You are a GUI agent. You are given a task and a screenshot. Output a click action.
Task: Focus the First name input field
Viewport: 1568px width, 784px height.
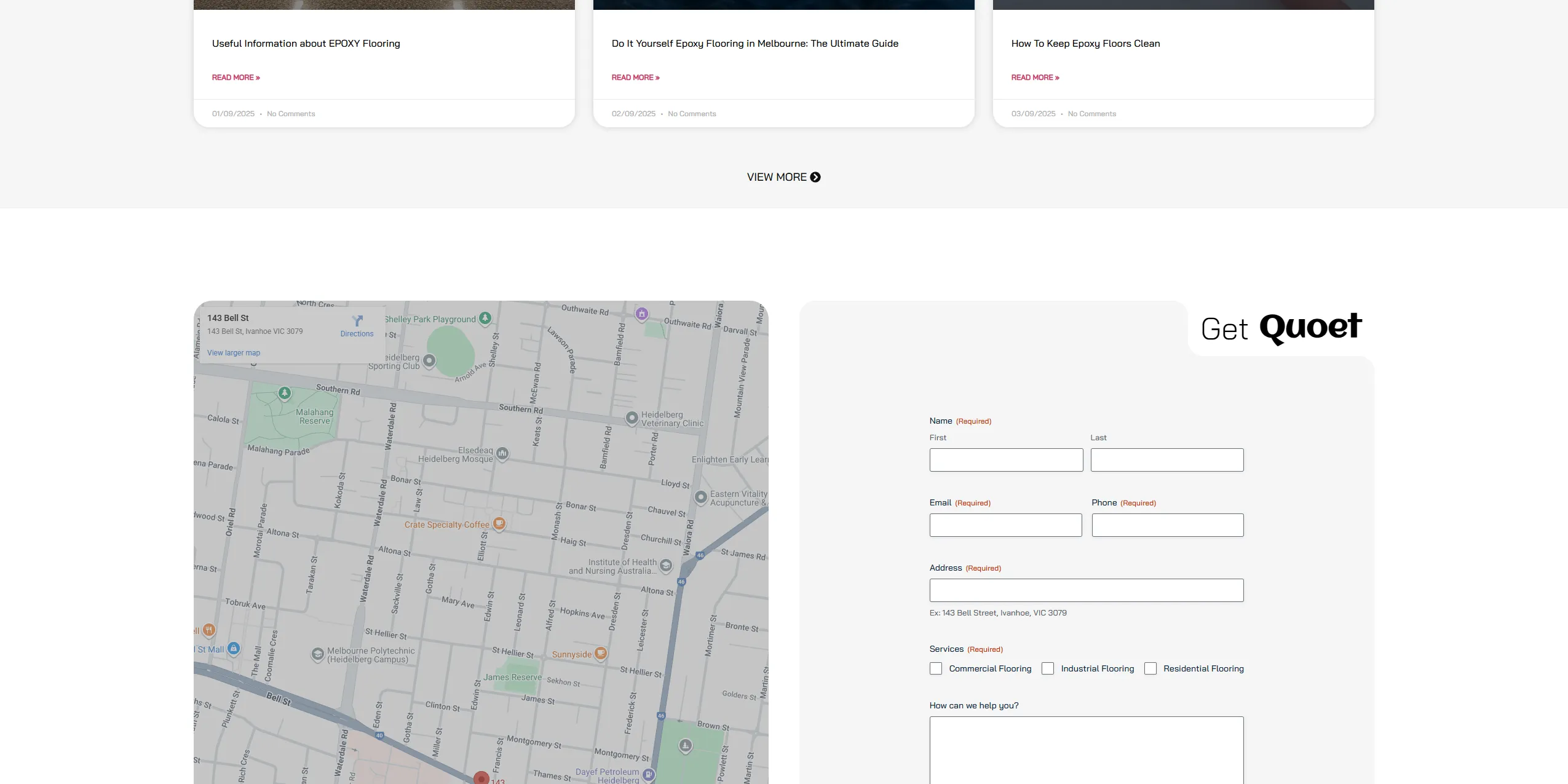click(1006, 460)
